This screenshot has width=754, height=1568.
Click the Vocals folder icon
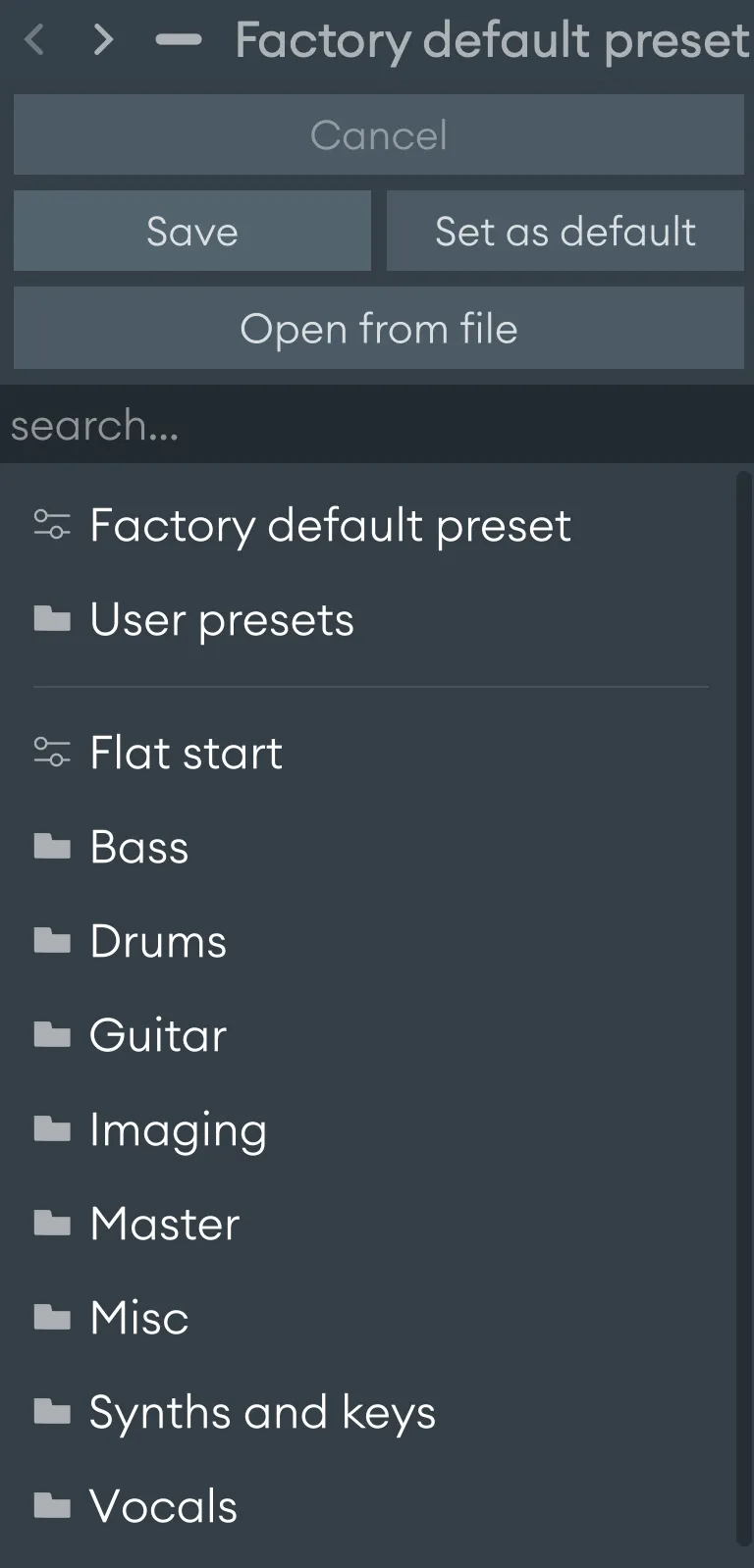click(53, 1505)
